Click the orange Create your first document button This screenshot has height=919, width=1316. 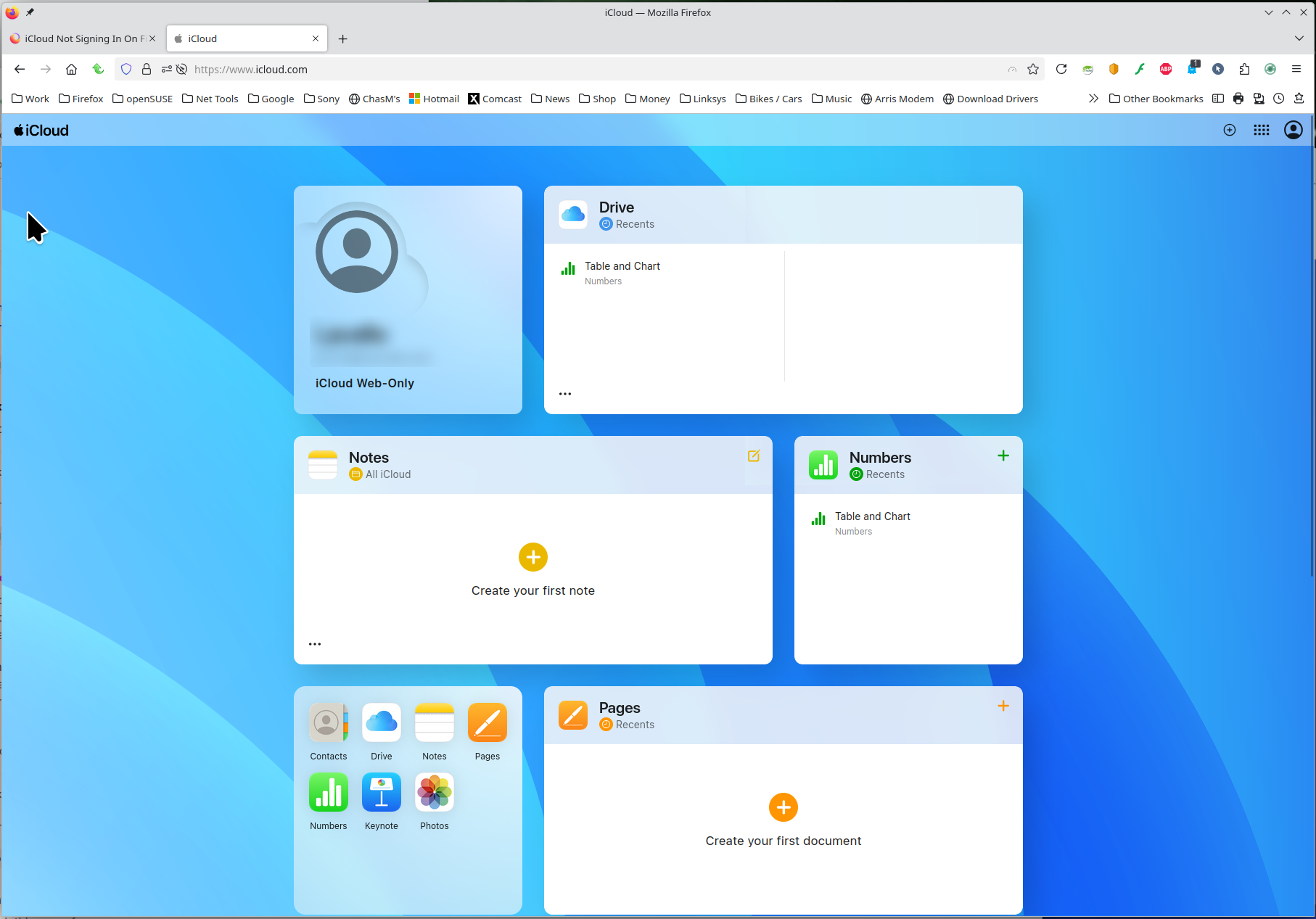tap(784, 807)
